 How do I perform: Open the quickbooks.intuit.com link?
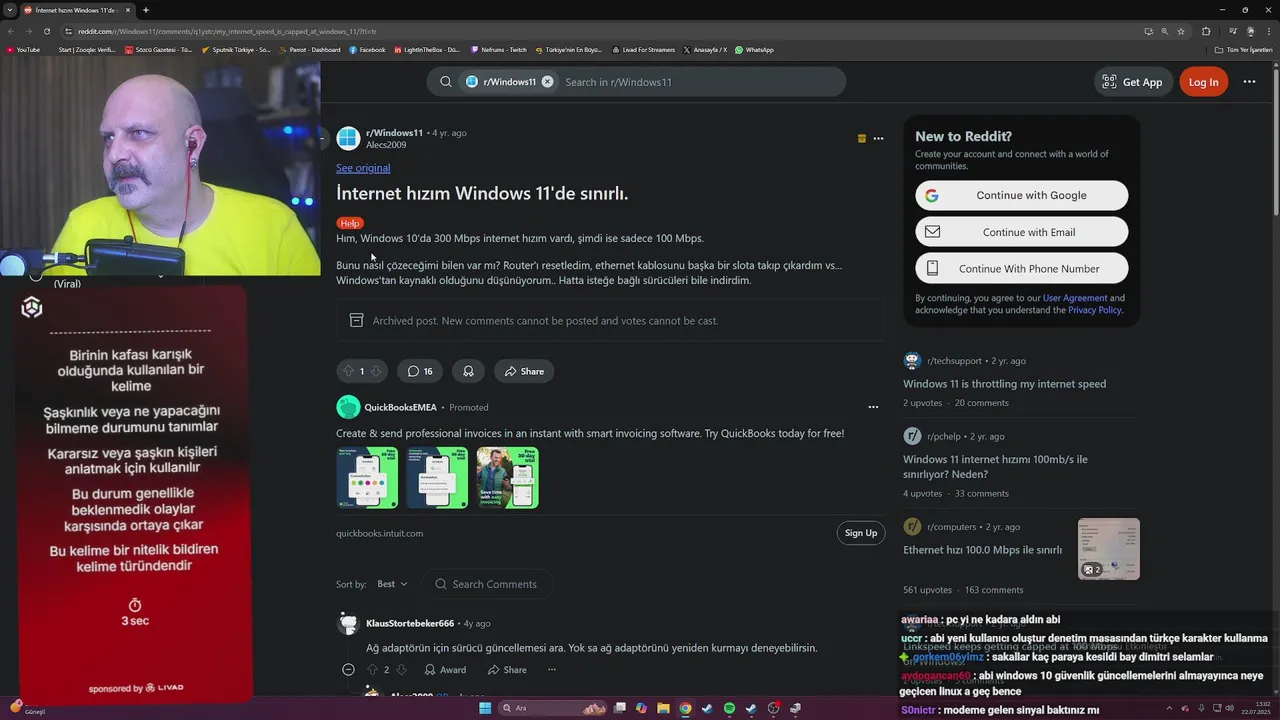(x=379, y=533)
